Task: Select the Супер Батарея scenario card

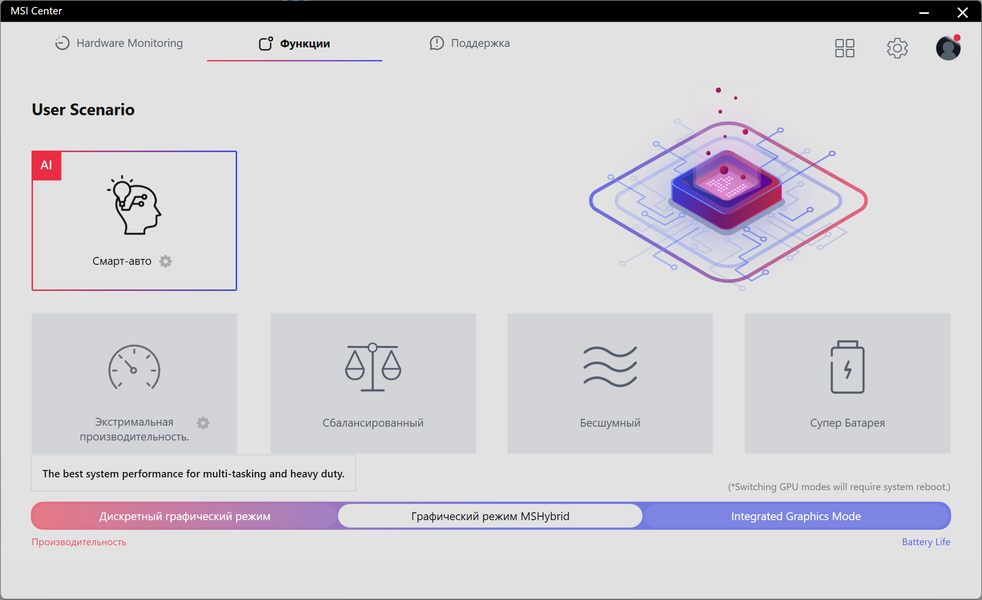Action: click(x=847, y=383)
